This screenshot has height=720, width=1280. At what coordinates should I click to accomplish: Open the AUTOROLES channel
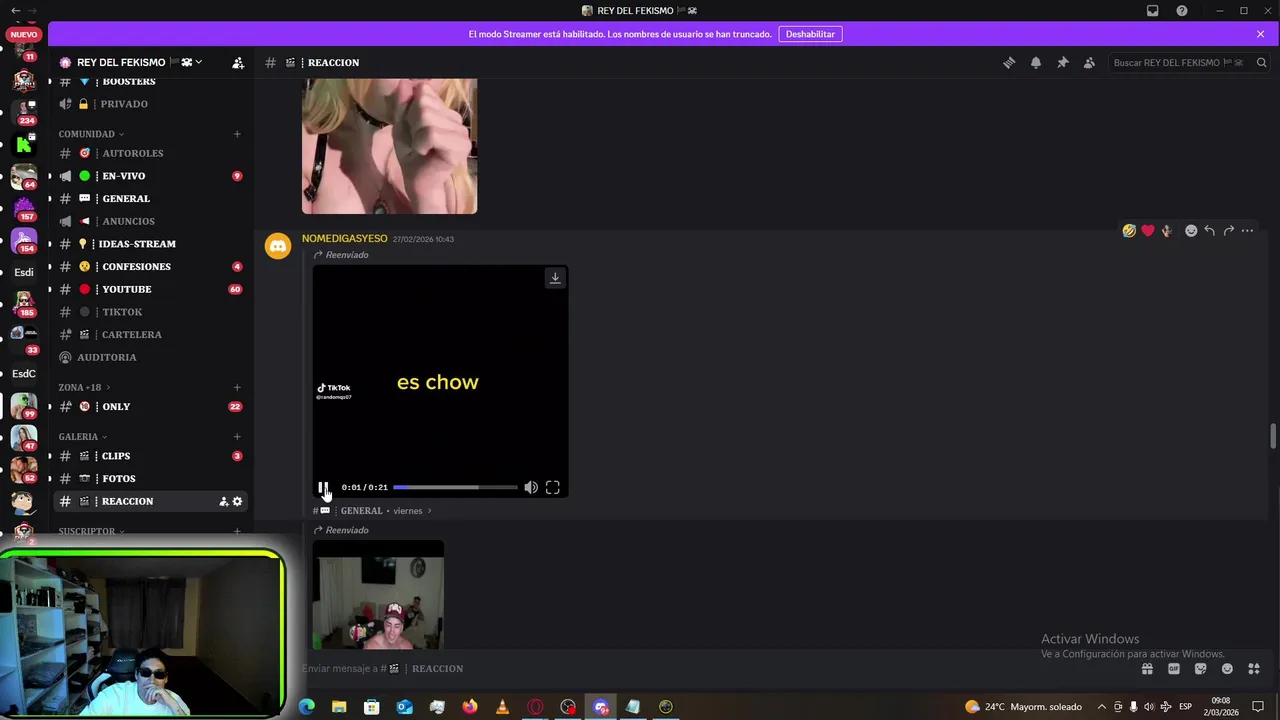150,153
